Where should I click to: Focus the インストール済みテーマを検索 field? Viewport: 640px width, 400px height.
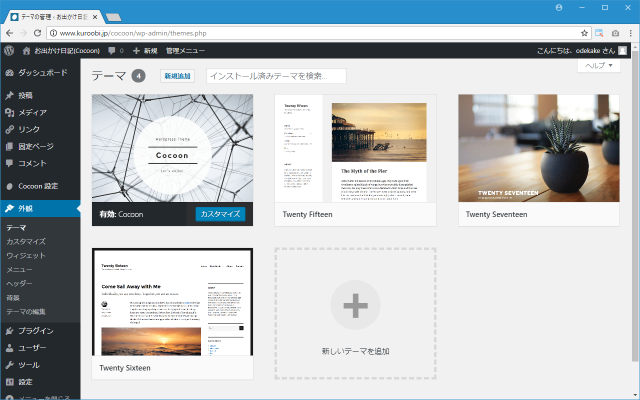[x=276, y=76]
